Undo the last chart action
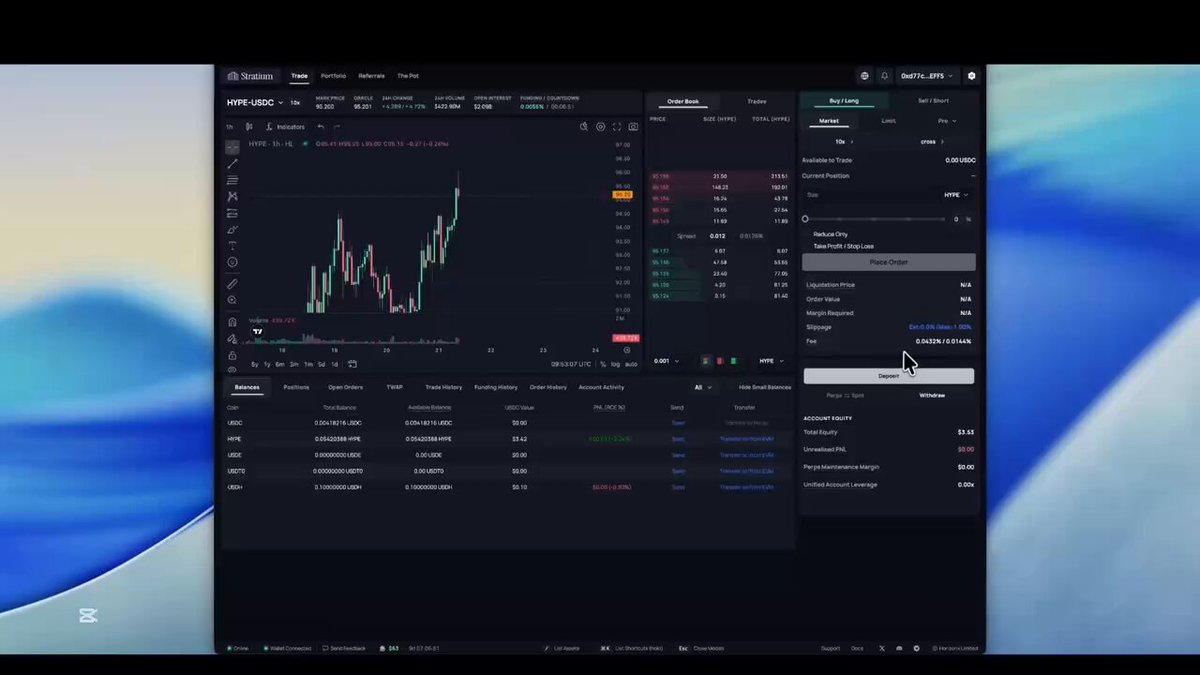1200x675 pixels. 320,127
